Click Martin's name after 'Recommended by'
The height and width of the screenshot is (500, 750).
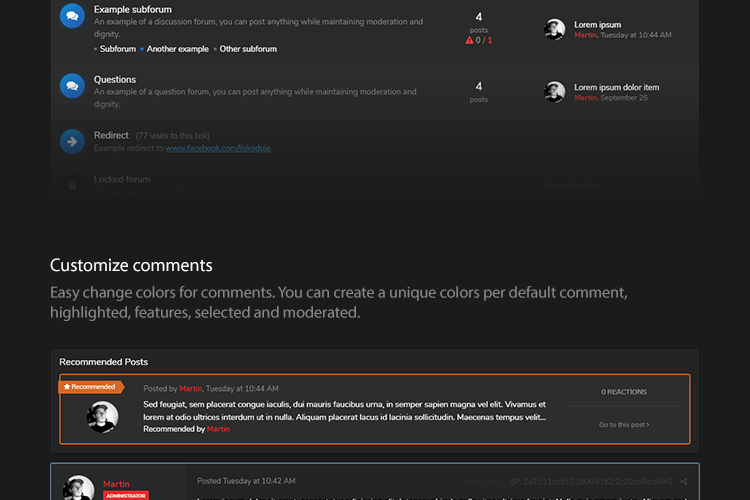coord(218,429)
